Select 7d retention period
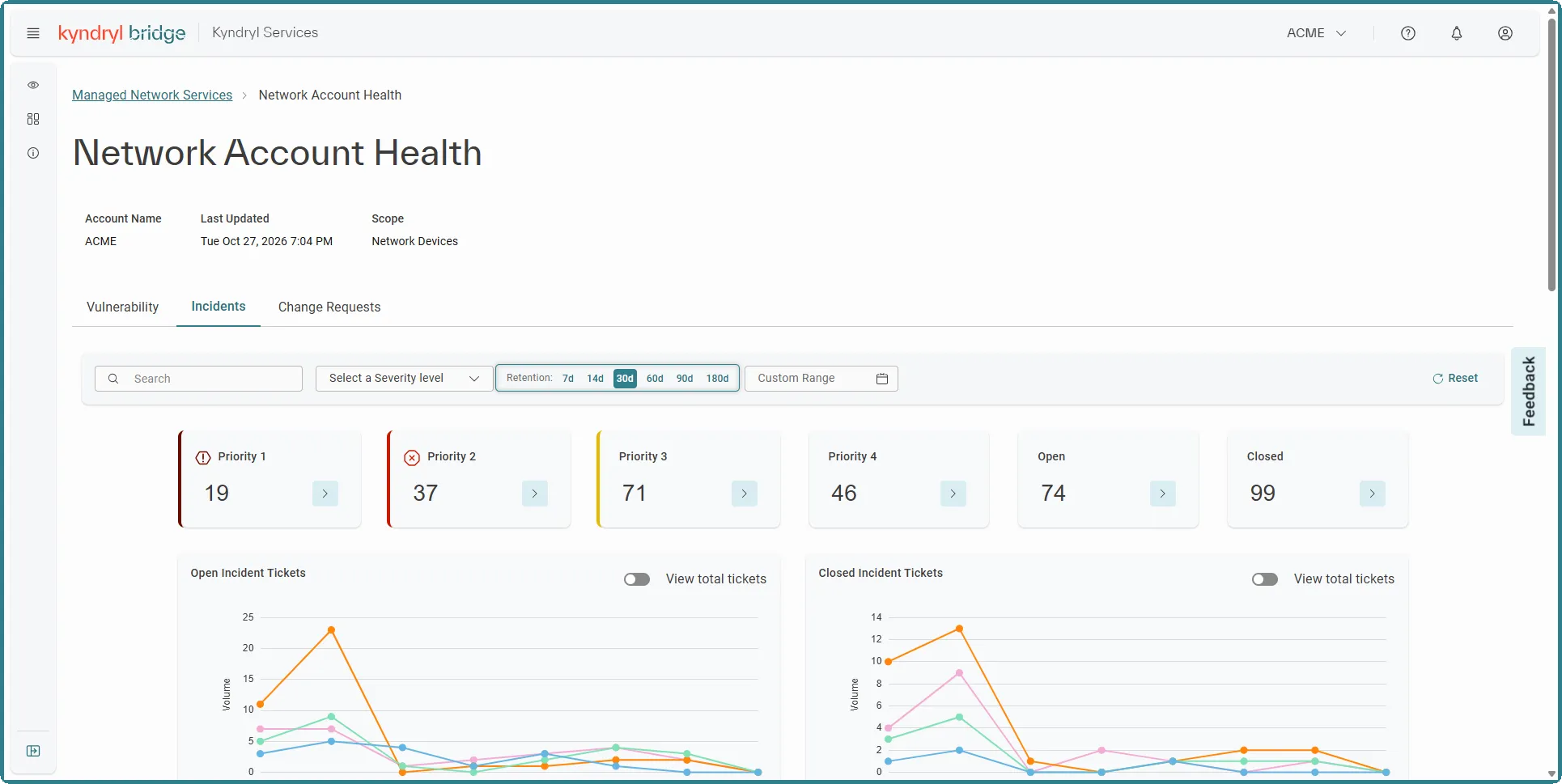This screenshot has height=784, width=1562. 568,379
